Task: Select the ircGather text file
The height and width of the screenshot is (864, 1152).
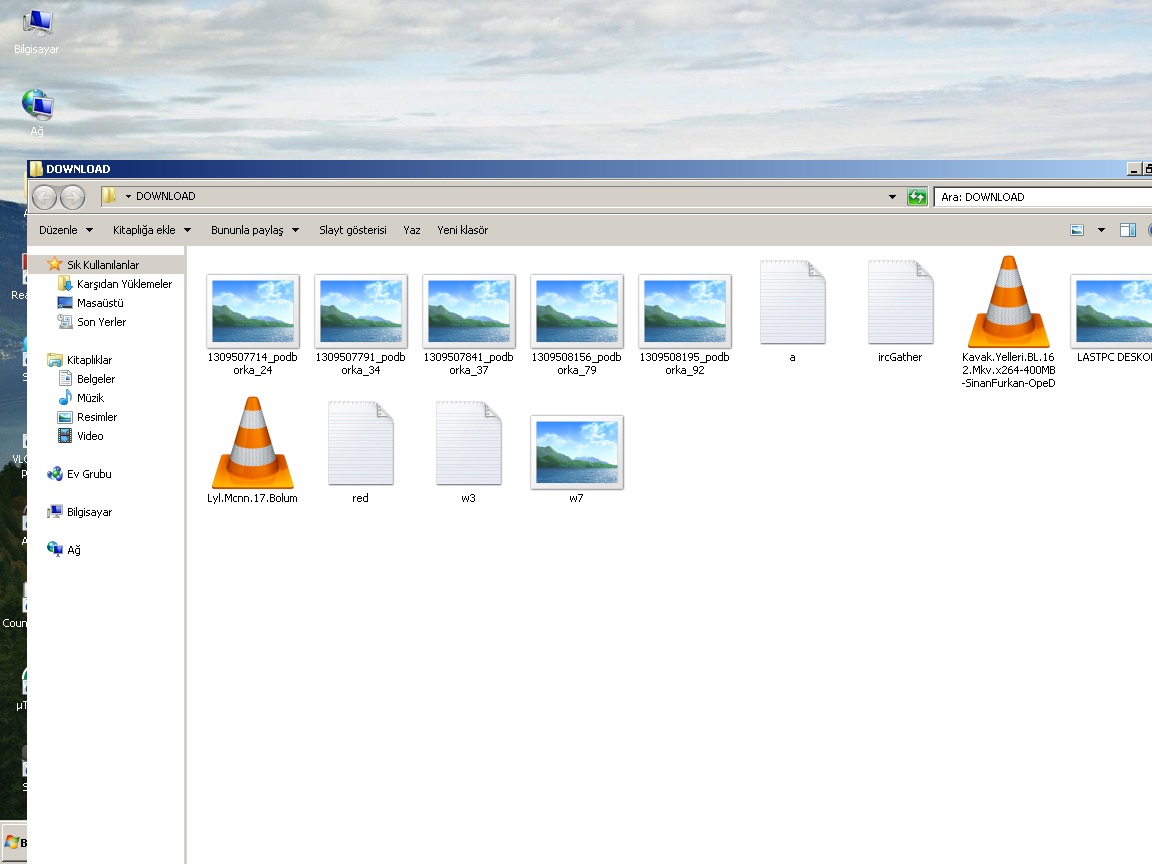Action: click(900, 305)
